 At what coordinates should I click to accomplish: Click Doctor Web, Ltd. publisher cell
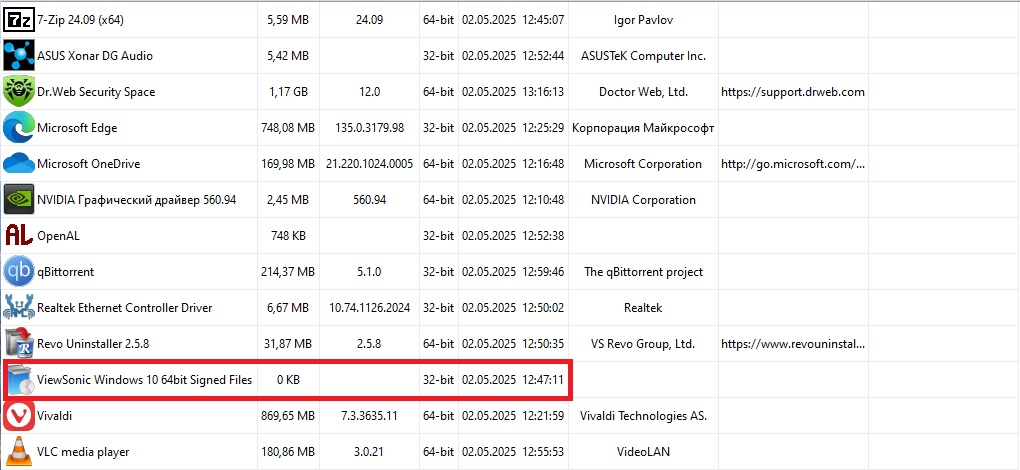pyautogui.click(x=643, y=92)
